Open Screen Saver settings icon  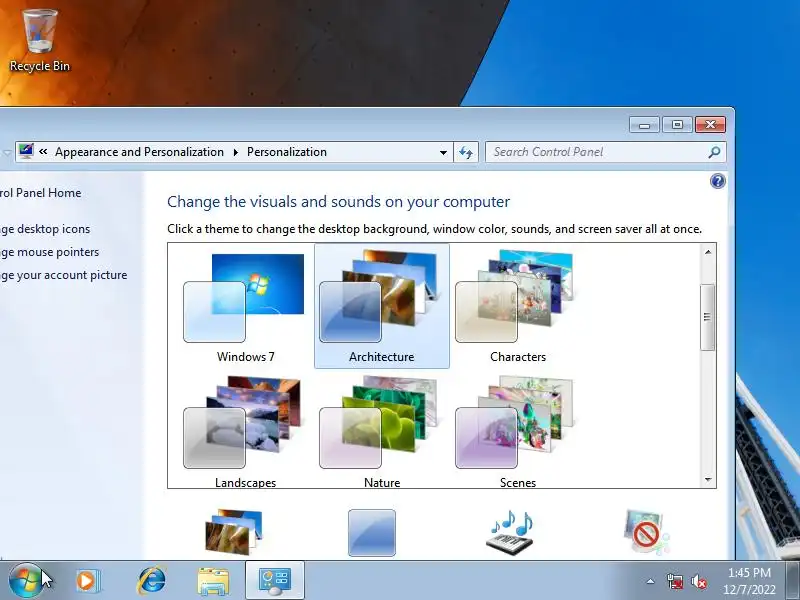(x=647, y=532)
